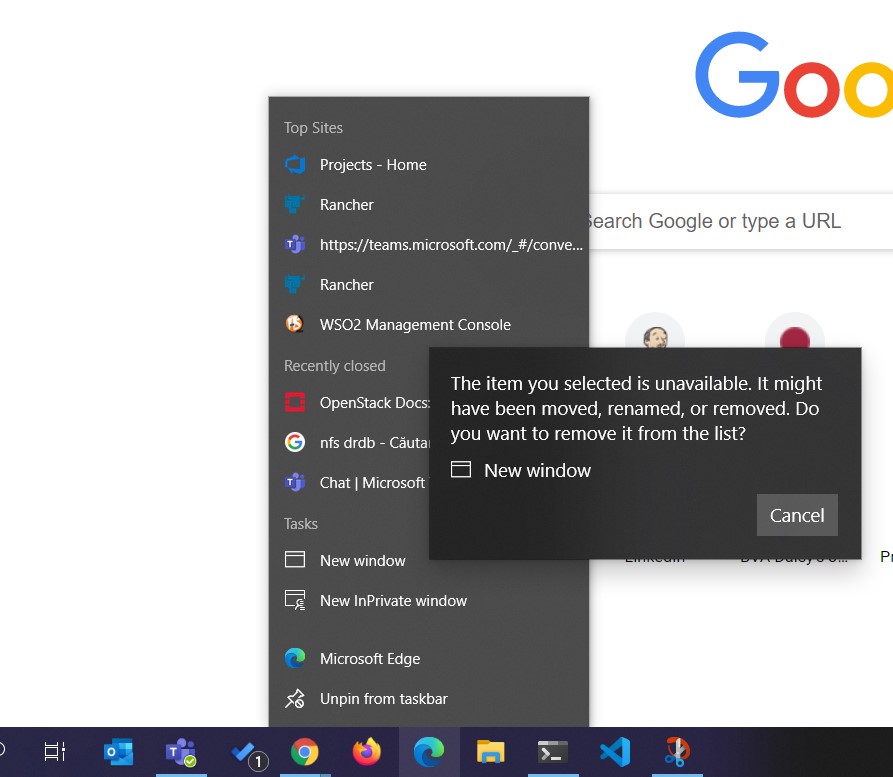This screenshot has height=777, width=893.
Task: Launch Firefox from the taskbar
Action: tap(366, 751)
